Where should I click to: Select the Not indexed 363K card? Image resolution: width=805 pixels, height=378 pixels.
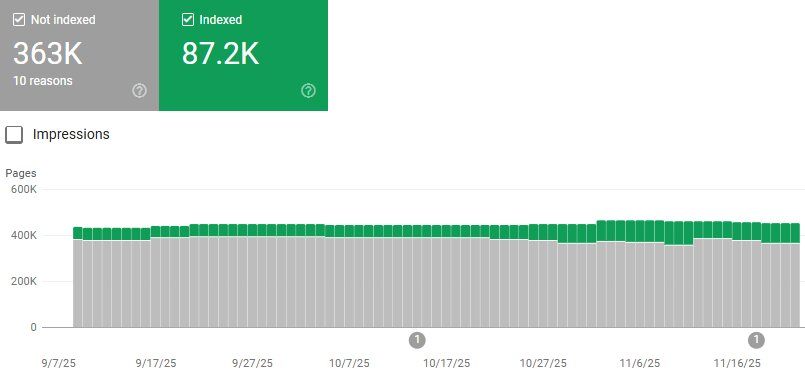80,55
